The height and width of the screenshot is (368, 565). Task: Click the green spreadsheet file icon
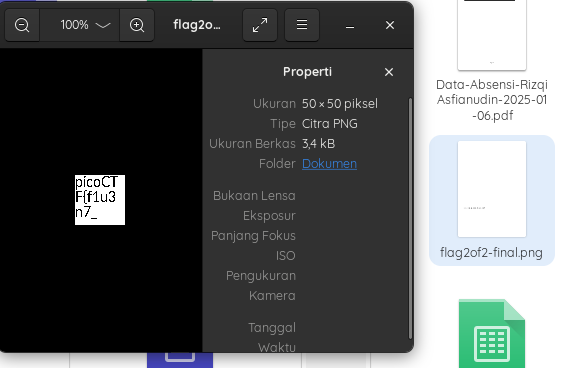coord(492,333)
